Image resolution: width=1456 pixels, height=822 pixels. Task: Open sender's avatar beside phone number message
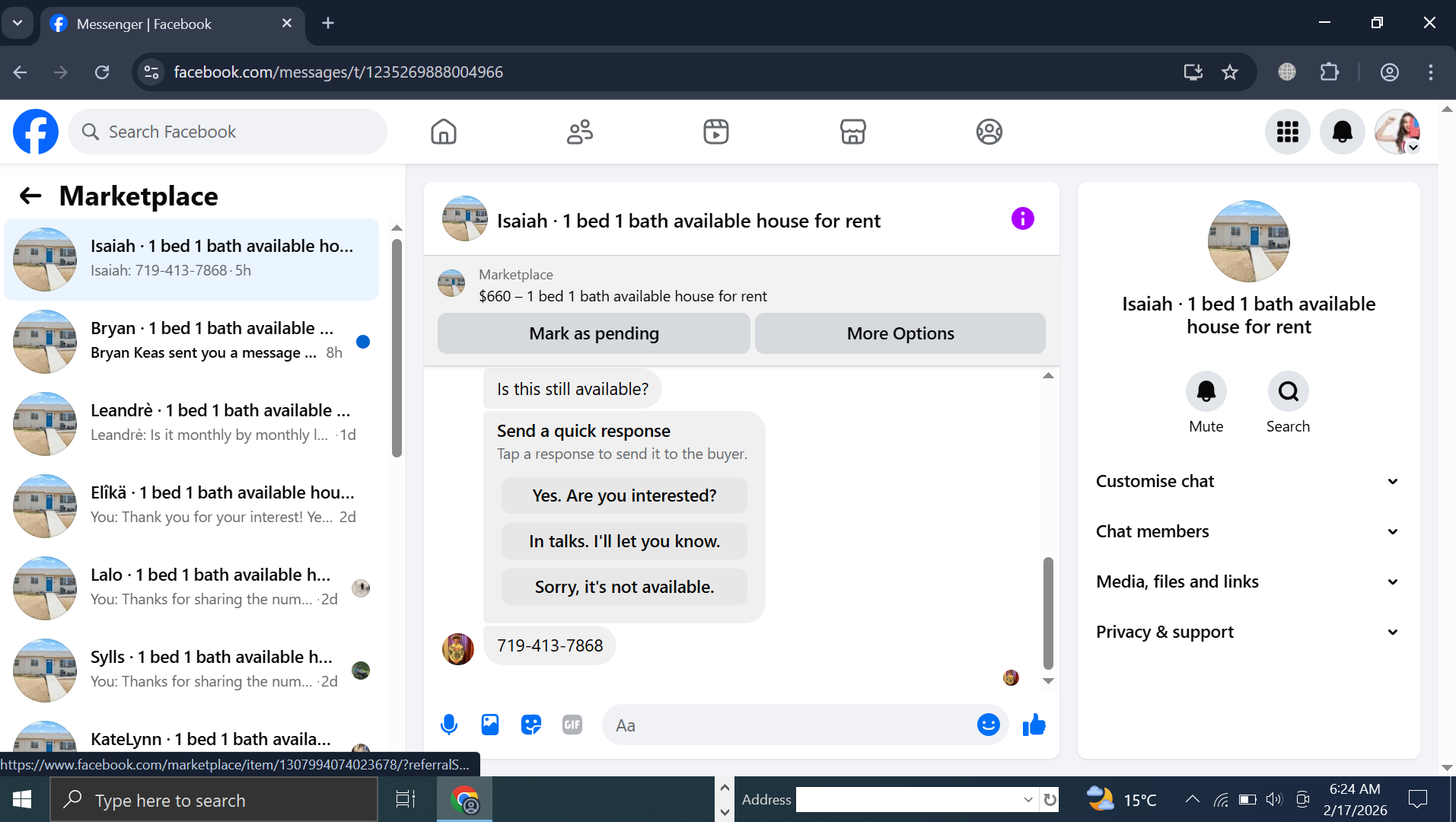pos(458,649)
